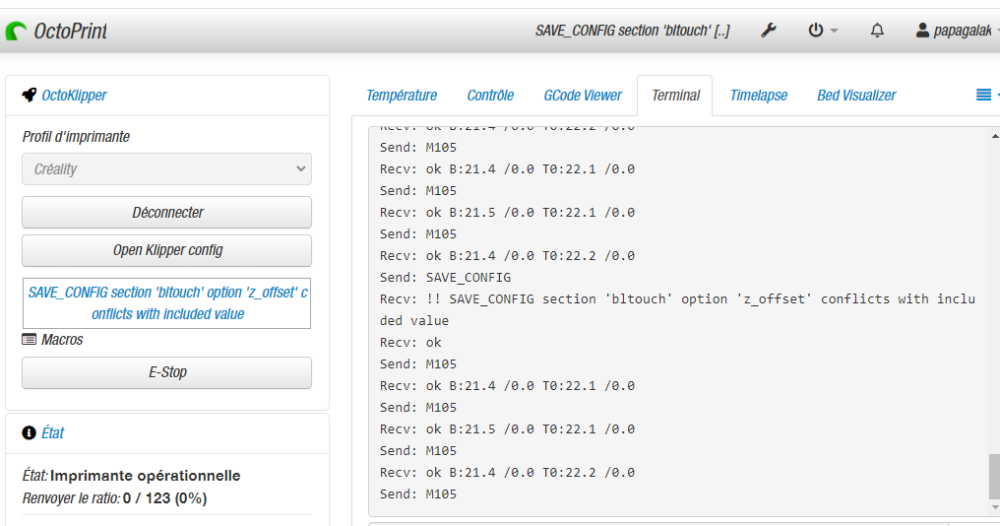
Task: Click the E-Stop button
Action: [x=166, y=372]
